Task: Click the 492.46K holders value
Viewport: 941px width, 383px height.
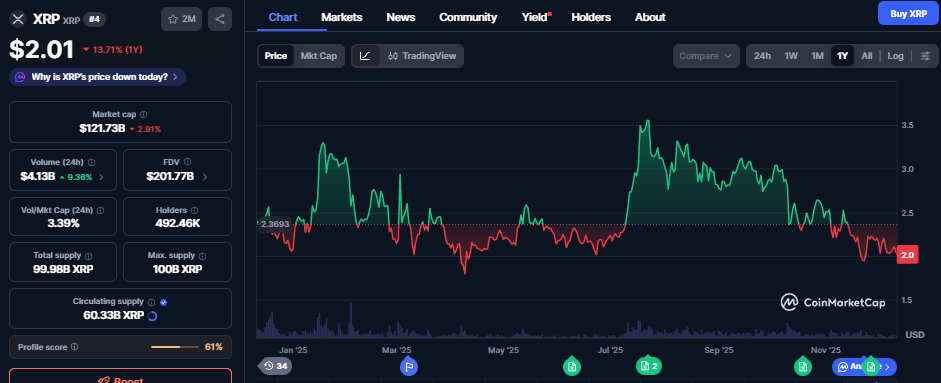Action: pyautogui.click(x=177, y=224)
